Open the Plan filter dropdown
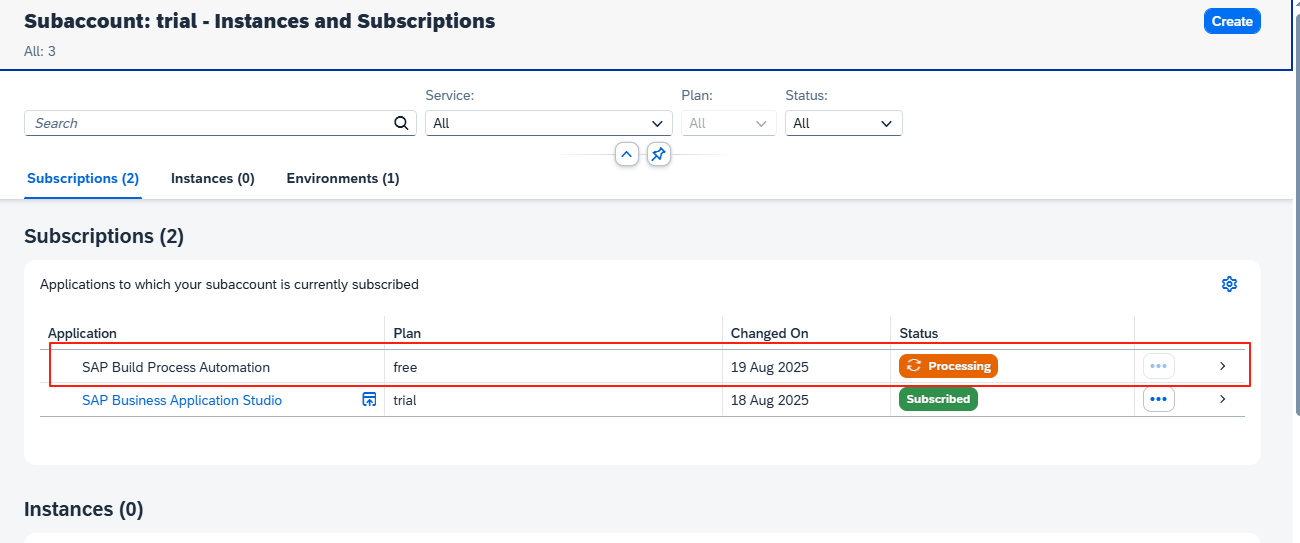This screenshot has width=1300, height=543. [728, 123]
